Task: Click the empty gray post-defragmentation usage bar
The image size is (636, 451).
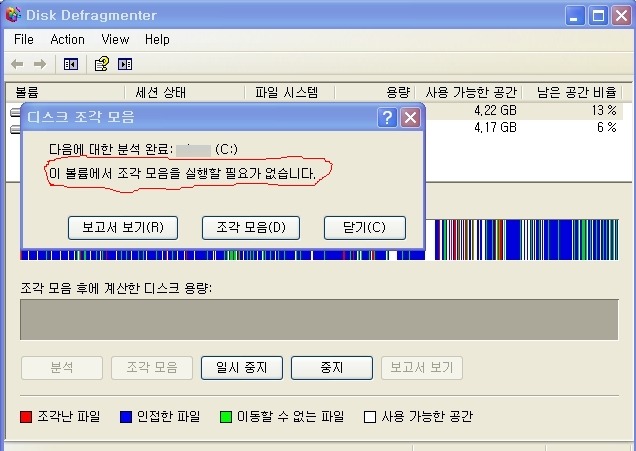Action: (x=319, y=320)
